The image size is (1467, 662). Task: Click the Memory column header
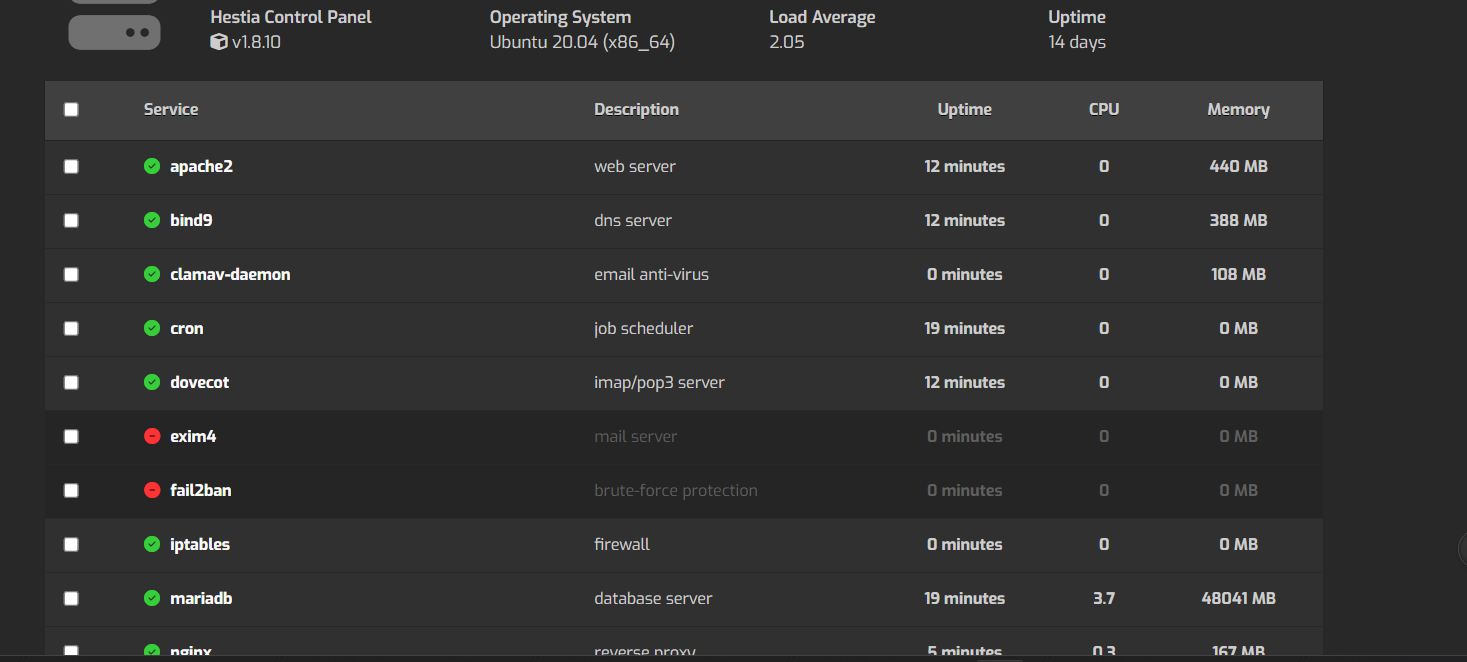pos(1238,109)
